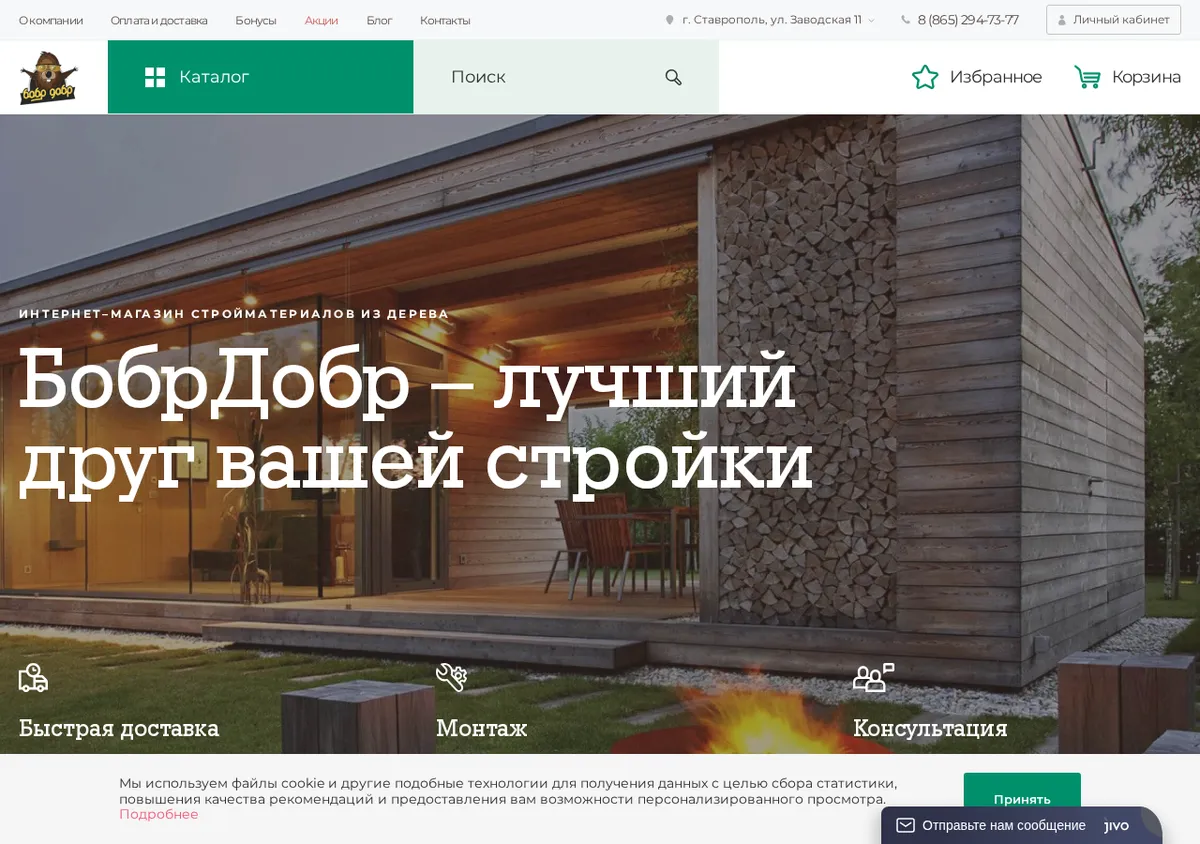The height and width of the screenshot is (844, 1200).
Task: Accept cookies with Принять button
Action: 1022,799
